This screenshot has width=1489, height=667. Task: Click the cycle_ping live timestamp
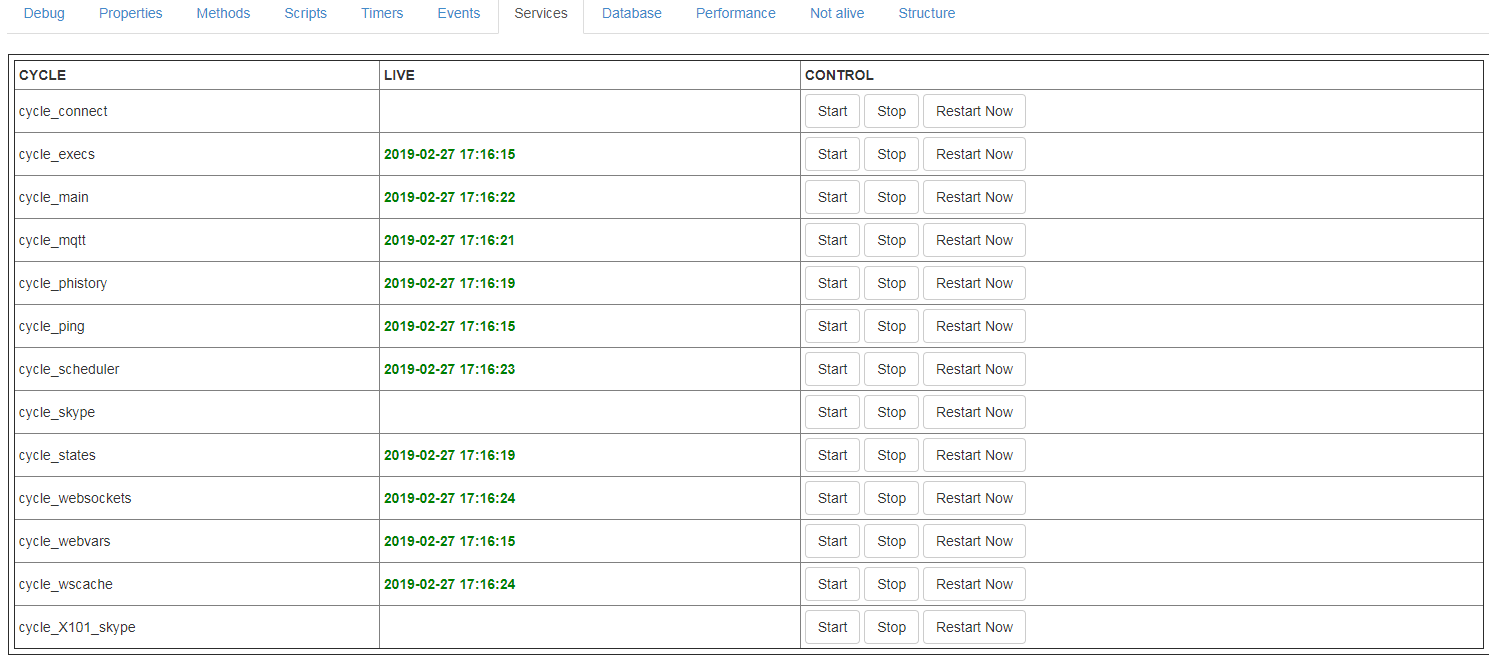[449, 326]
